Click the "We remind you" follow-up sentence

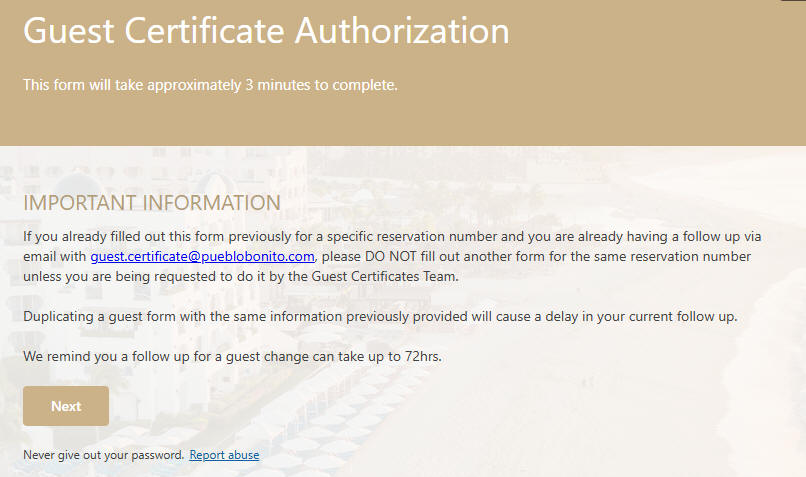click(232, 356)
